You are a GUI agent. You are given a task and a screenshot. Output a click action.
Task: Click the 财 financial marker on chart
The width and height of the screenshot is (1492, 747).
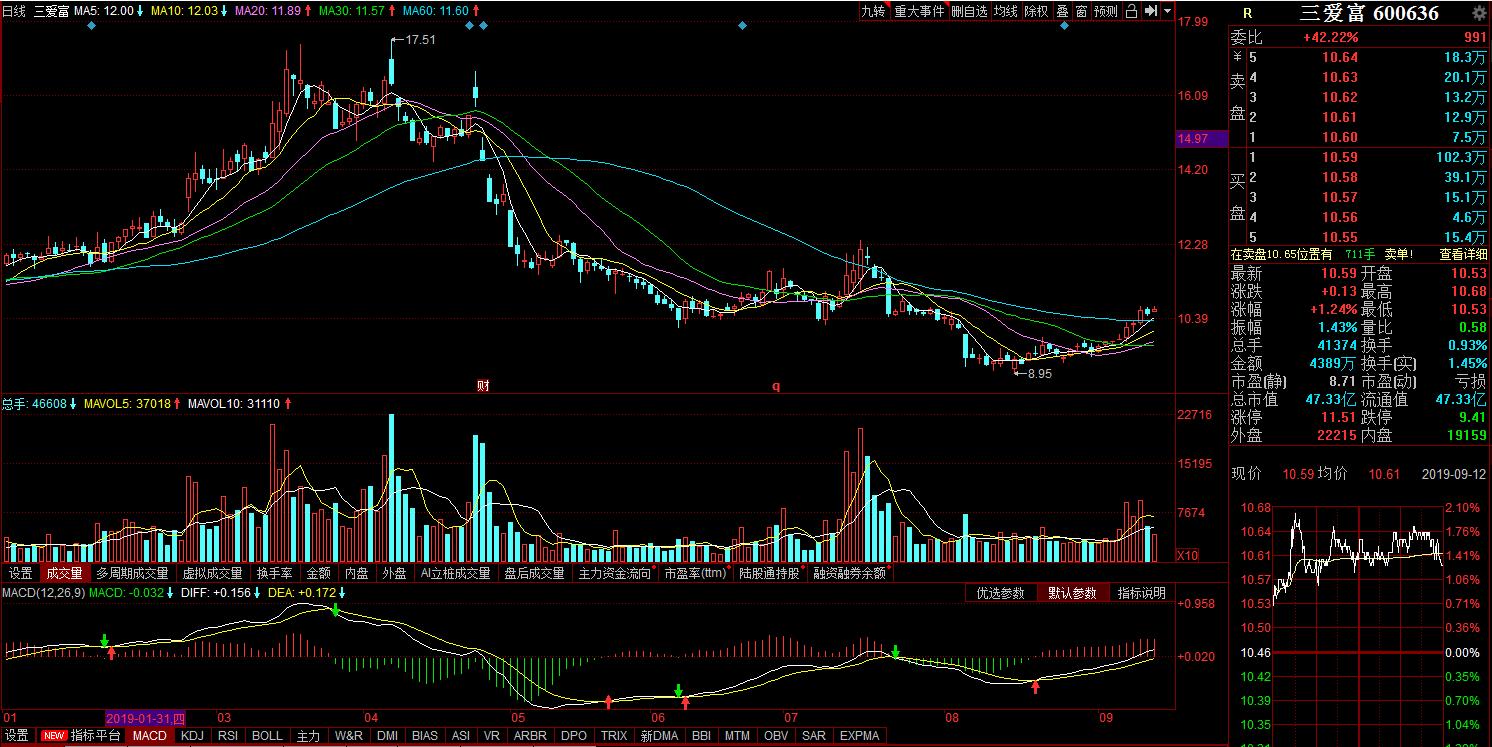coord(482,385)
